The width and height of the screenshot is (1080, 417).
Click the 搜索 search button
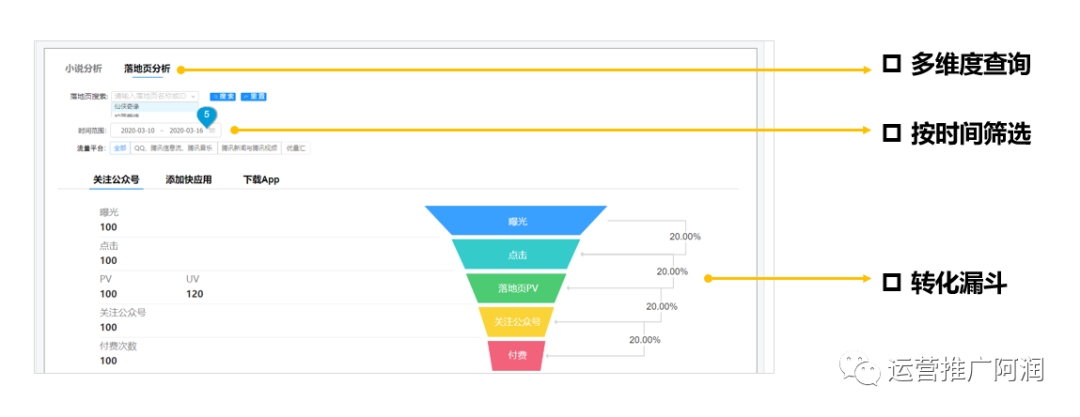[223, 96]
